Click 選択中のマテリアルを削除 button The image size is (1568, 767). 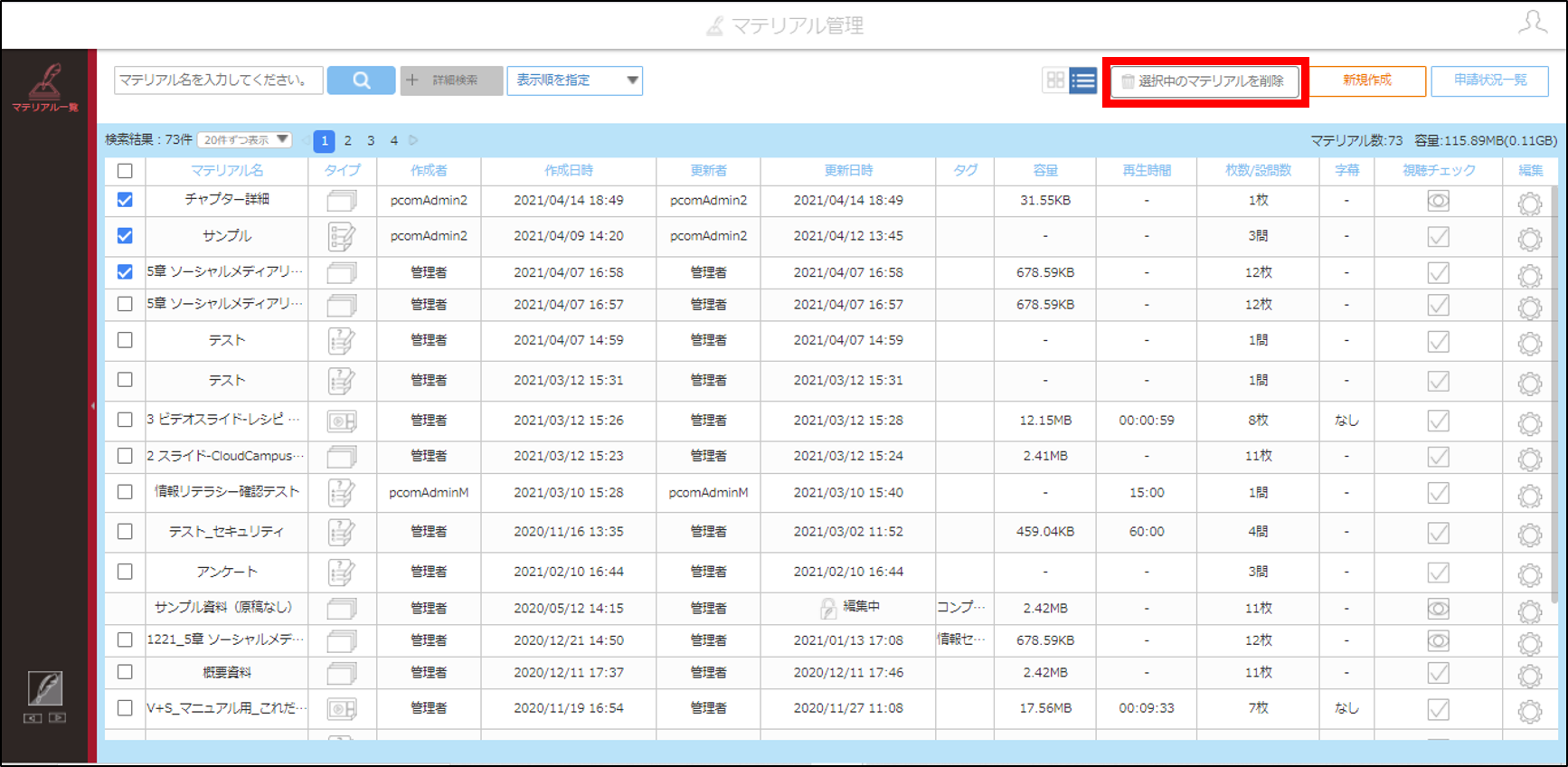[1204, 81]
